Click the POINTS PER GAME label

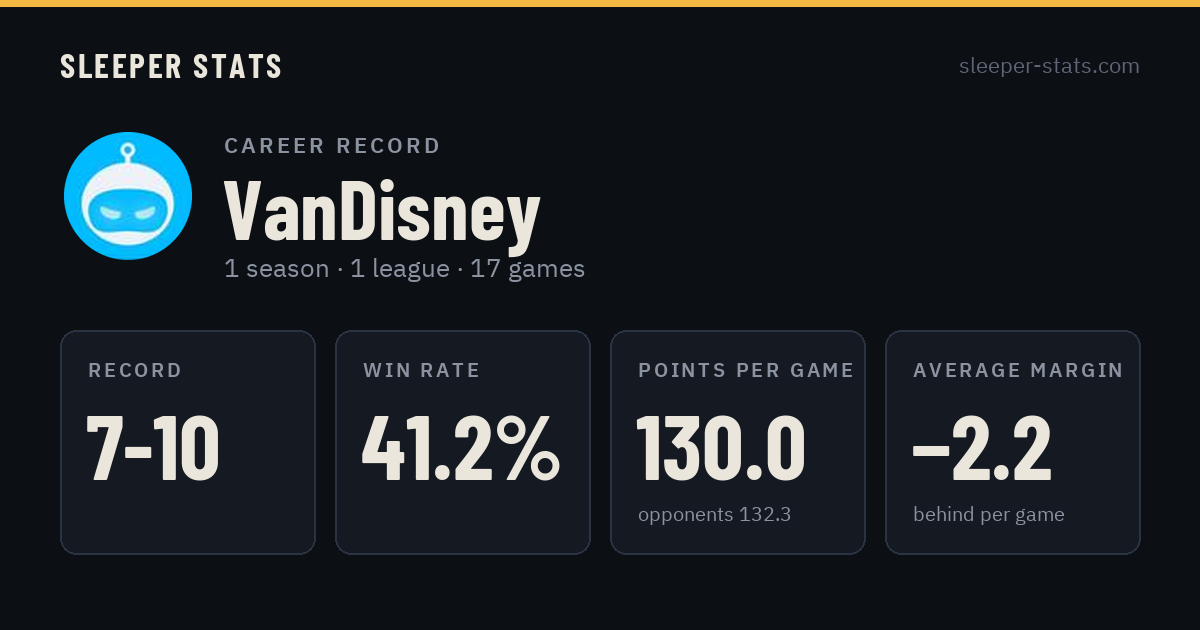(746, 371)
